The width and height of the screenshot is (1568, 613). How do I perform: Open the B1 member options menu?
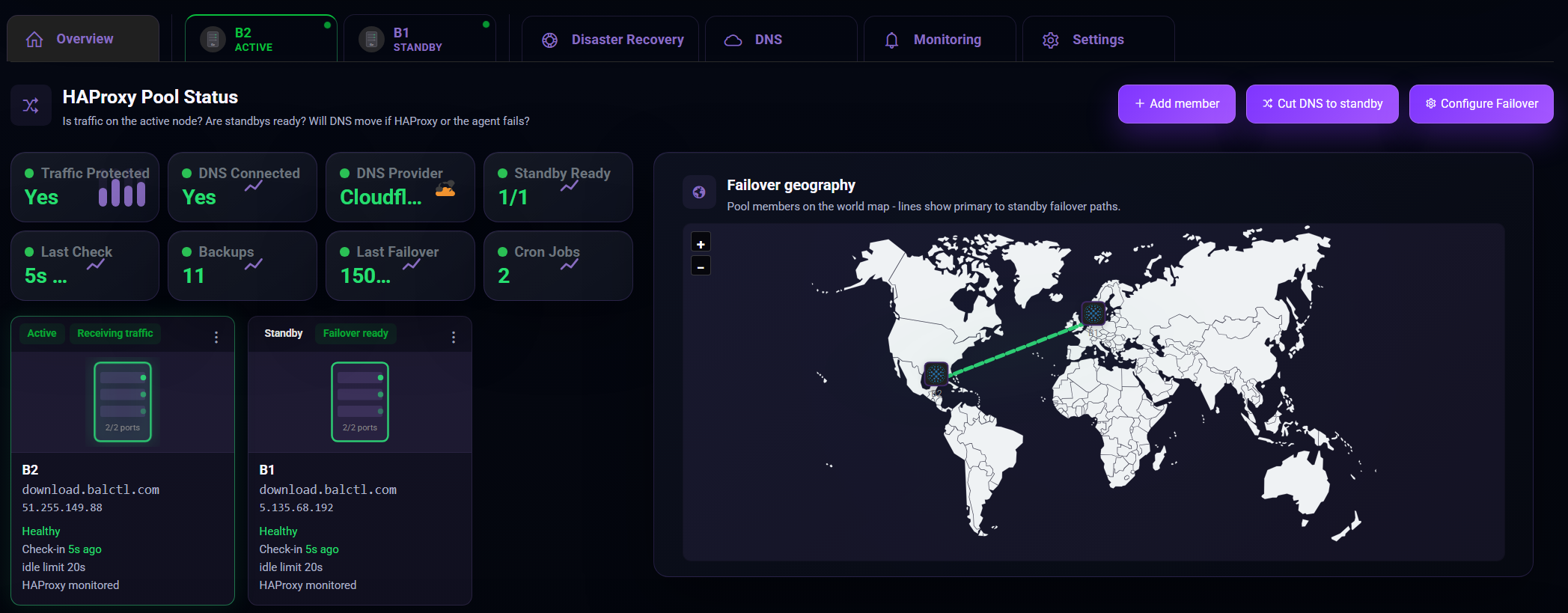coord(454,338)
